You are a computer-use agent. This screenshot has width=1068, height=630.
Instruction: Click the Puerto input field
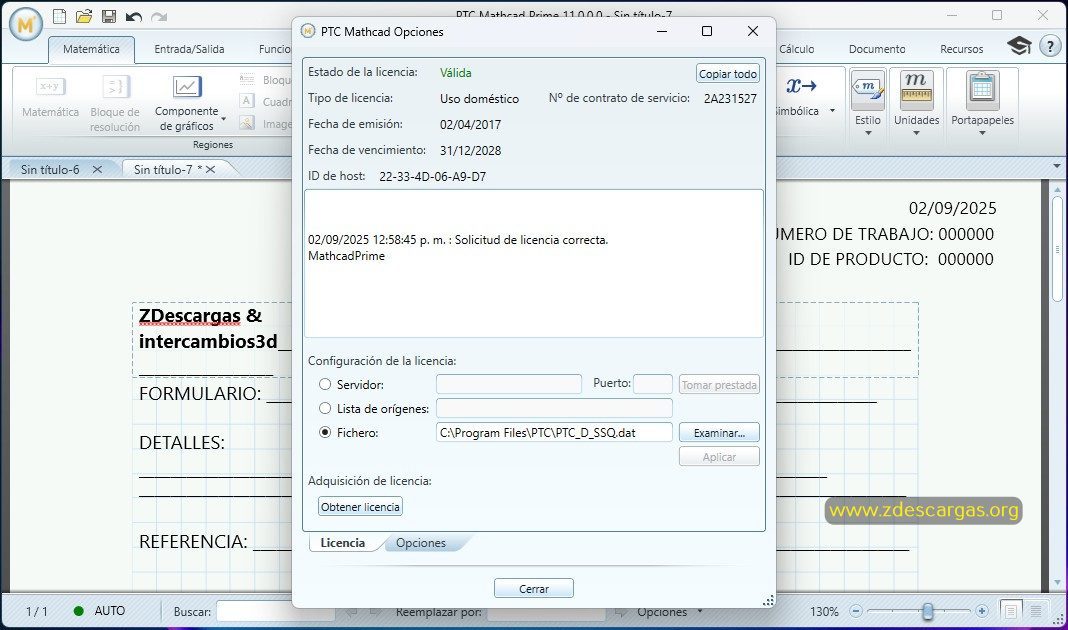tap(653, 384)
